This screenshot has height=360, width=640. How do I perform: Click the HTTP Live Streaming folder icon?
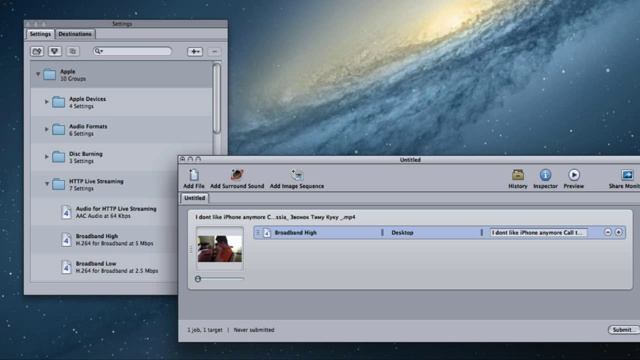tap(58, 184)
